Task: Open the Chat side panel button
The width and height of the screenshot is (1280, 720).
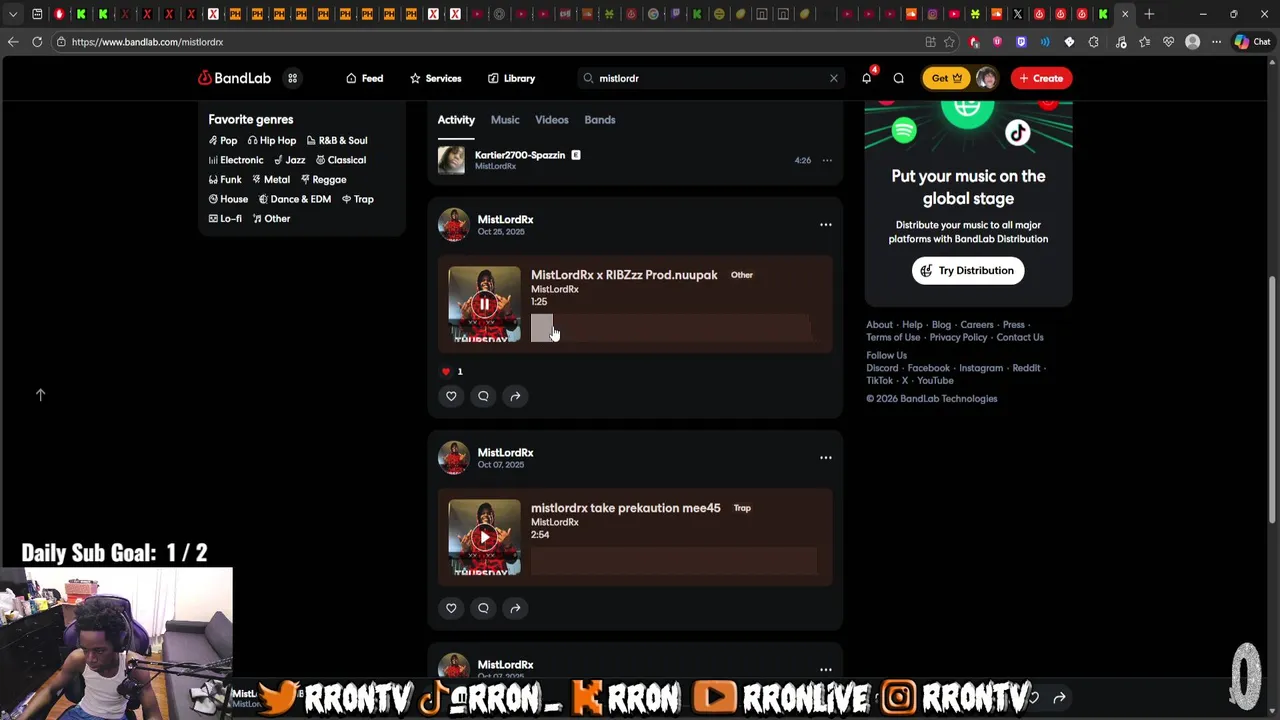Action: 1252,42
